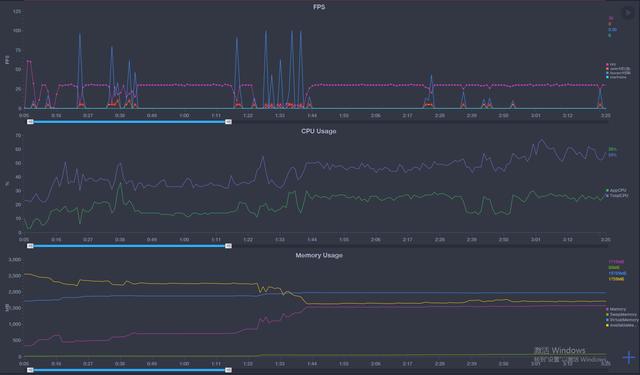640x375 pixels.
Task: Toggle AppCPU series in CPU Usage legend
Action: 616,191
